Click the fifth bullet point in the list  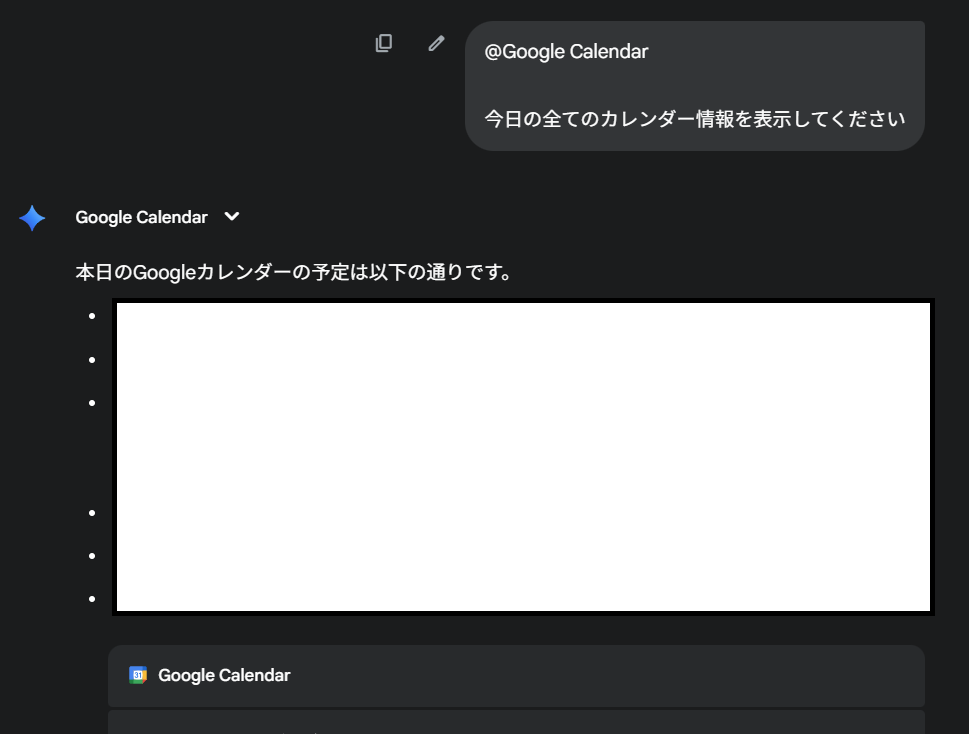point(92,556)
